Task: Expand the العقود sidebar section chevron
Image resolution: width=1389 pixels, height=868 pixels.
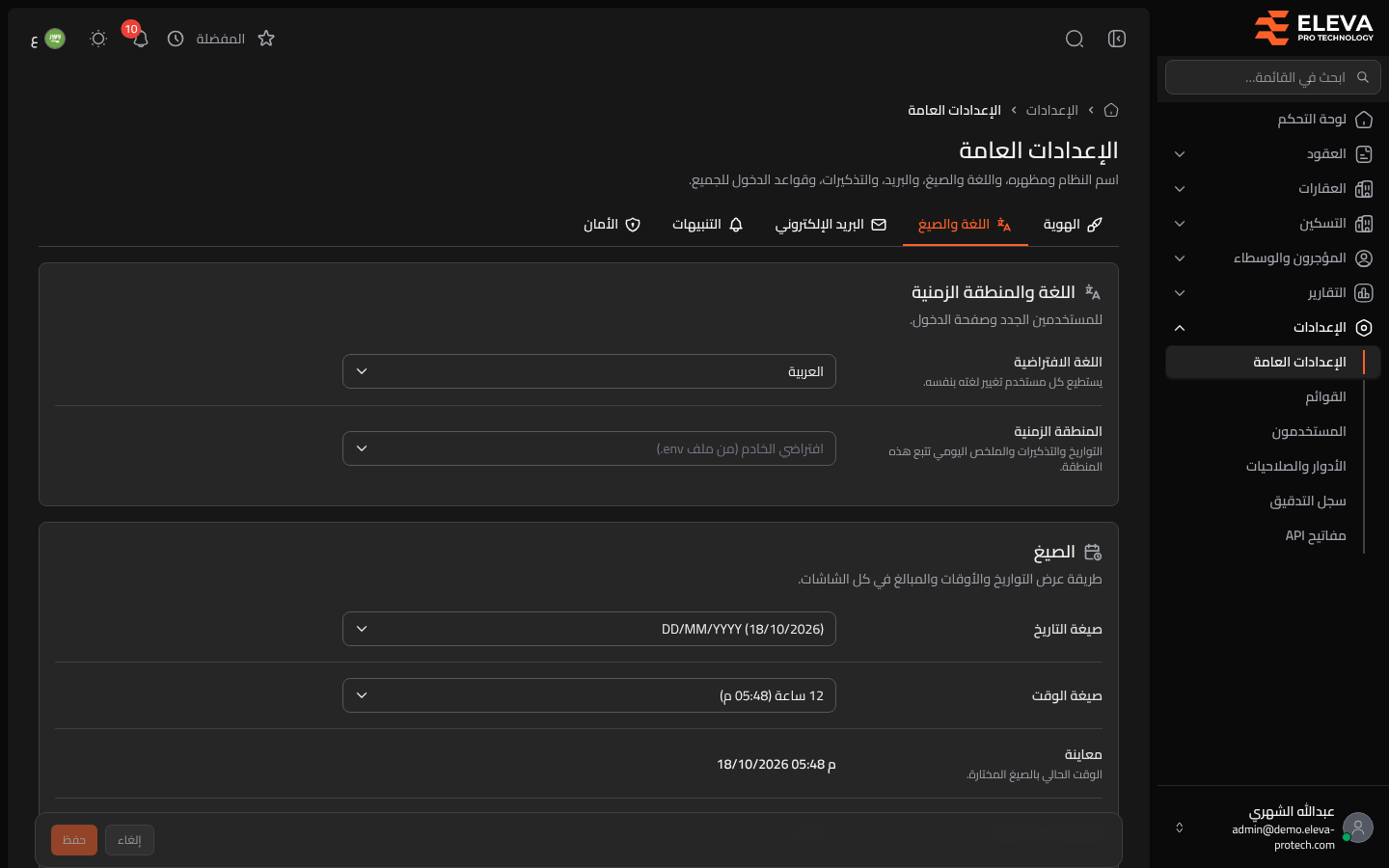Action: (1180, 154)
